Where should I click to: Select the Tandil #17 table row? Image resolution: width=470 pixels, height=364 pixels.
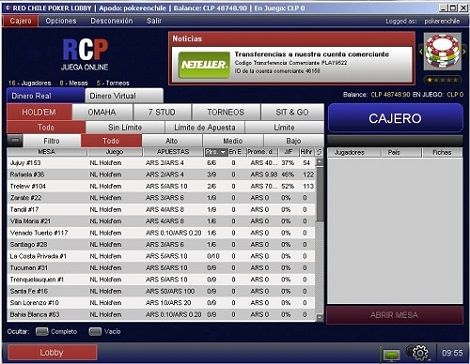(161, 210)
